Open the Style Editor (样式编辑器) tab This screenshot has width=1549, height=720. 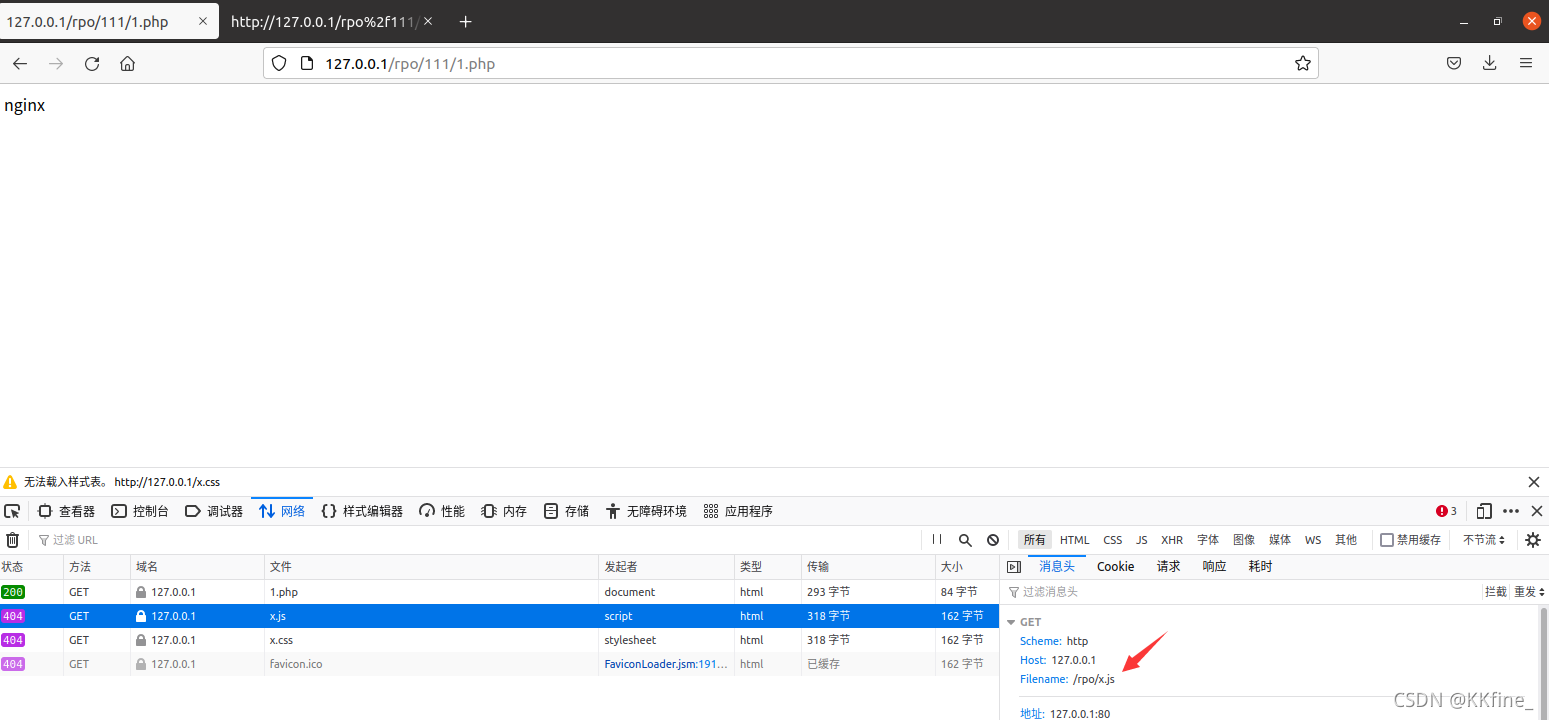pos(362,511)
